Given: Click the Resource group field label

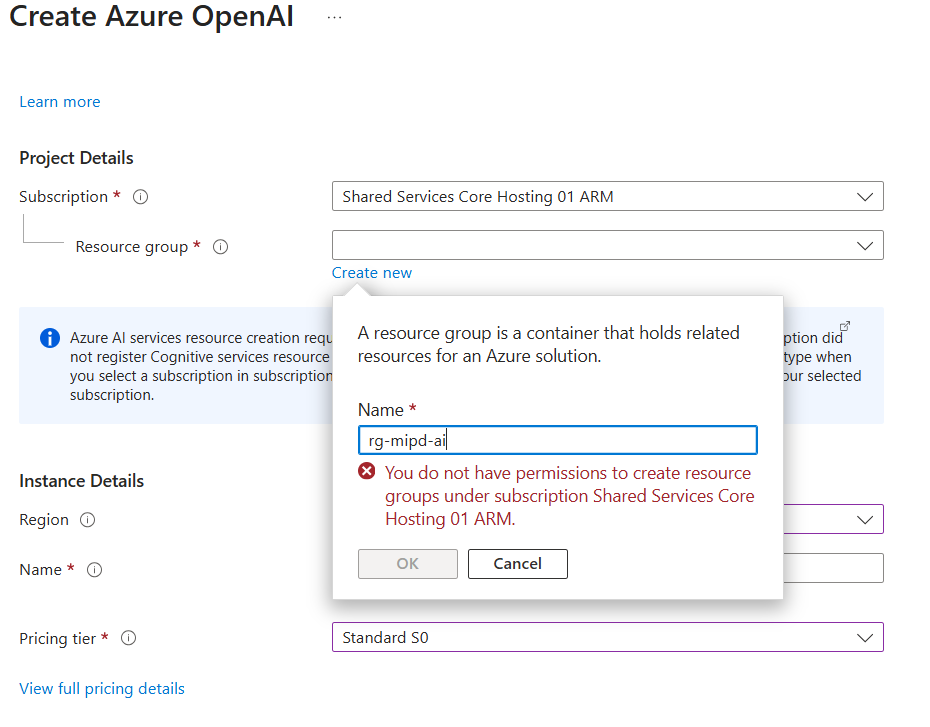Looking at the screenshot, I should pyautogui.click(x=132, y=247).
